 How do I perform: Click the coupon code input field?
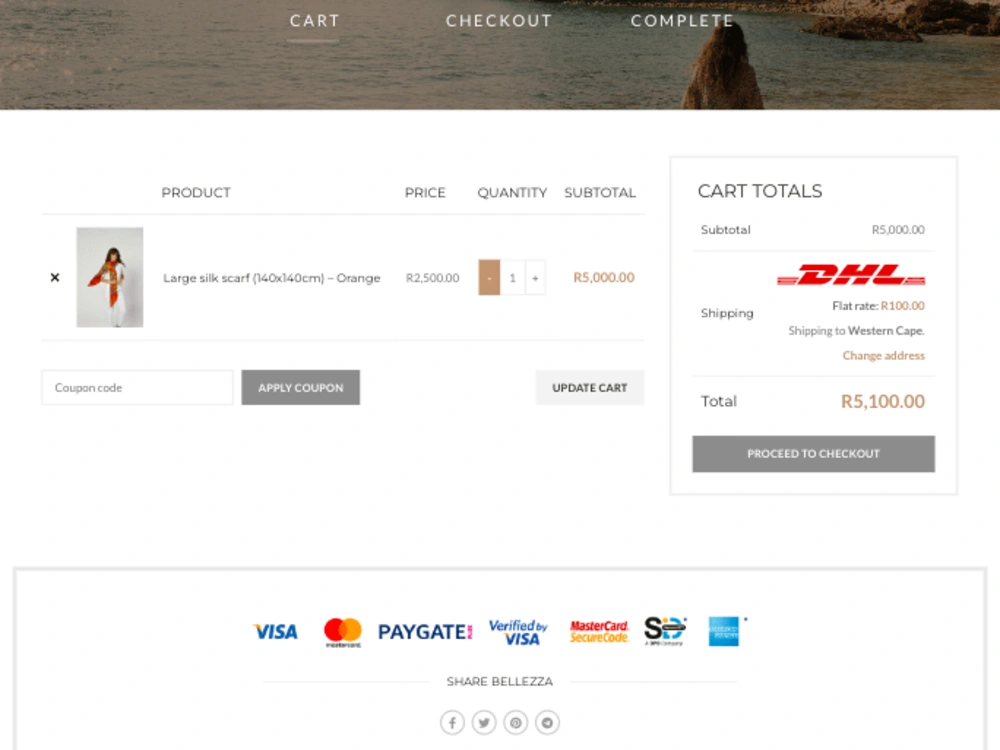137,387
